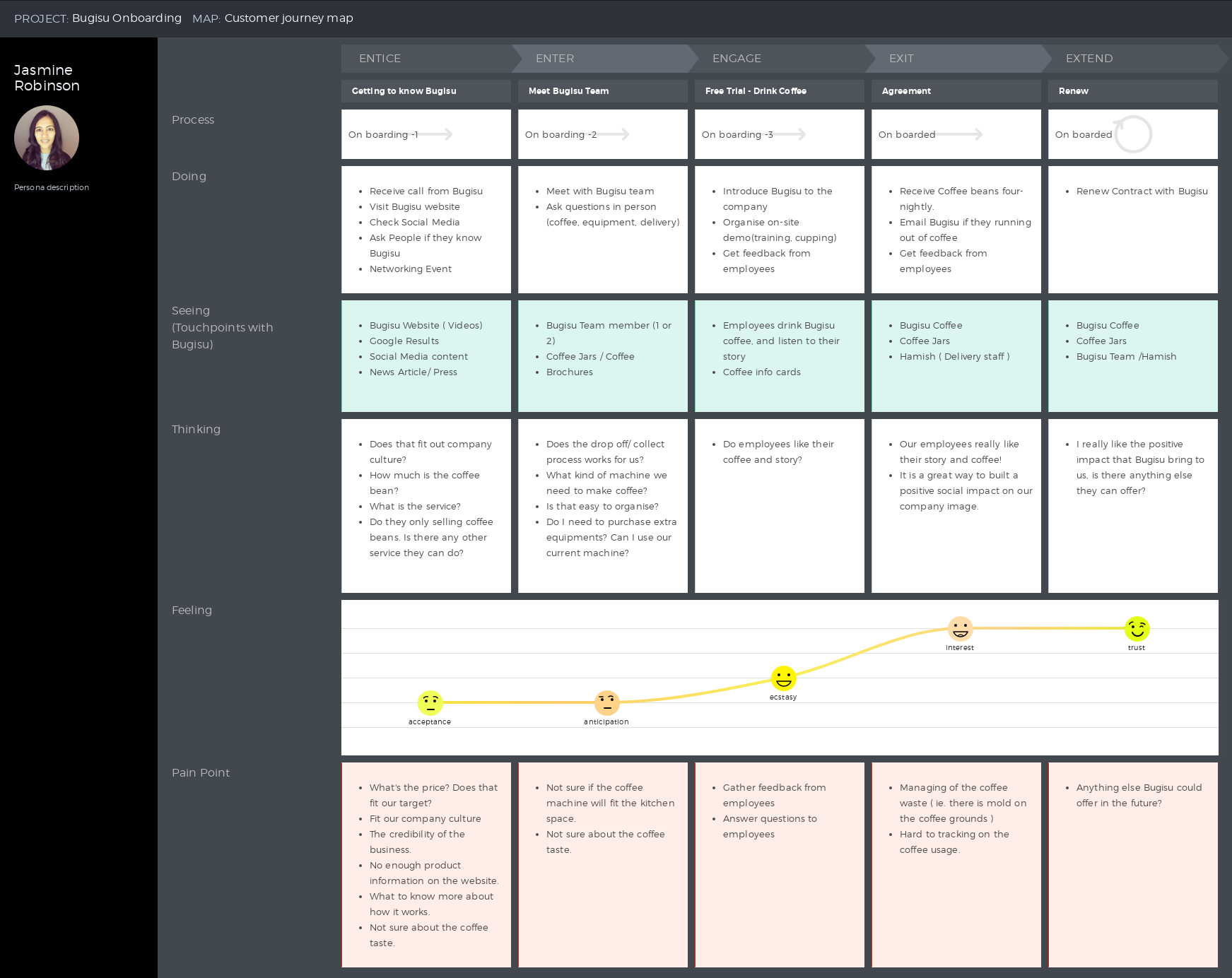
Task: Select the ecstasy smiley face
Action: coord(783,678)
